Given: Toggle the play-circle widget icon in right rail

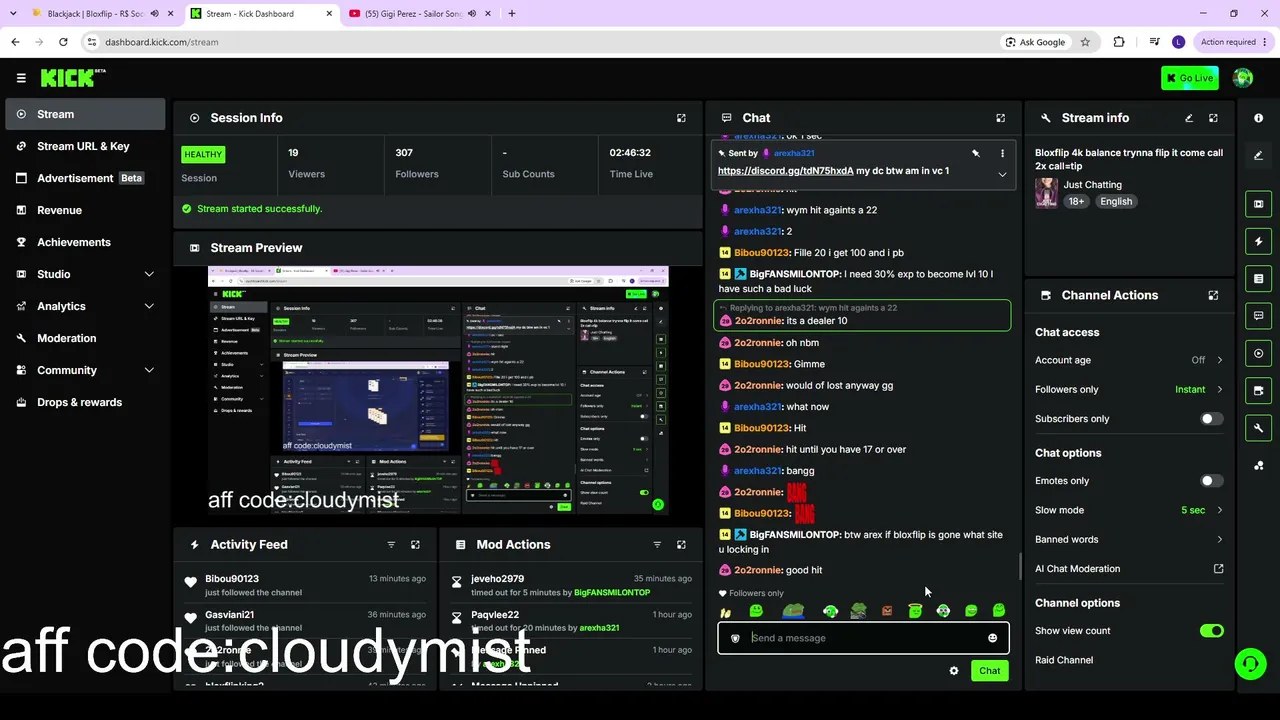Looking at the screenshot, I should (1259, 353).
